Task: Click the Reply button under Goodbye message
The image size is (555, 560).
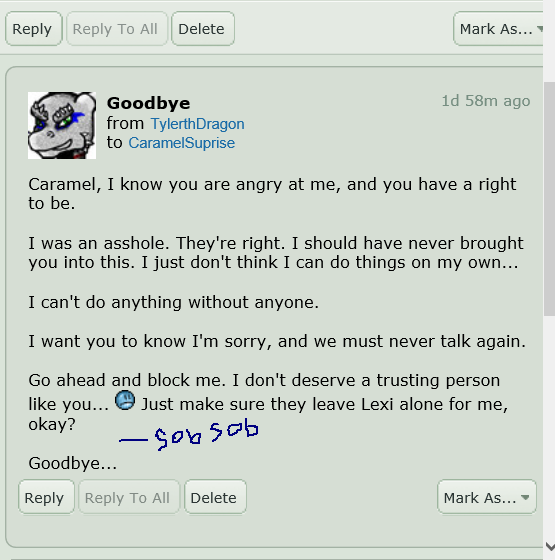Action: pos(46,497)
